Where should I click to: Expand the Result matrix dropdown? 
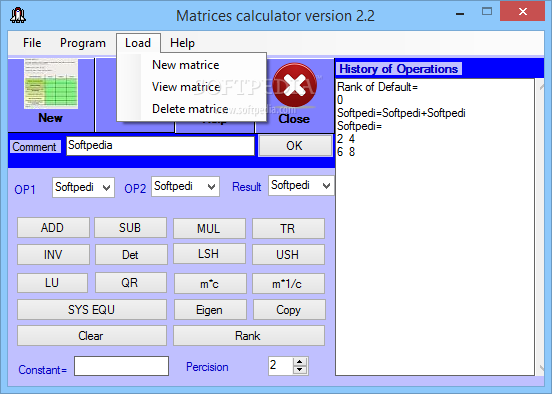[326, 186]
